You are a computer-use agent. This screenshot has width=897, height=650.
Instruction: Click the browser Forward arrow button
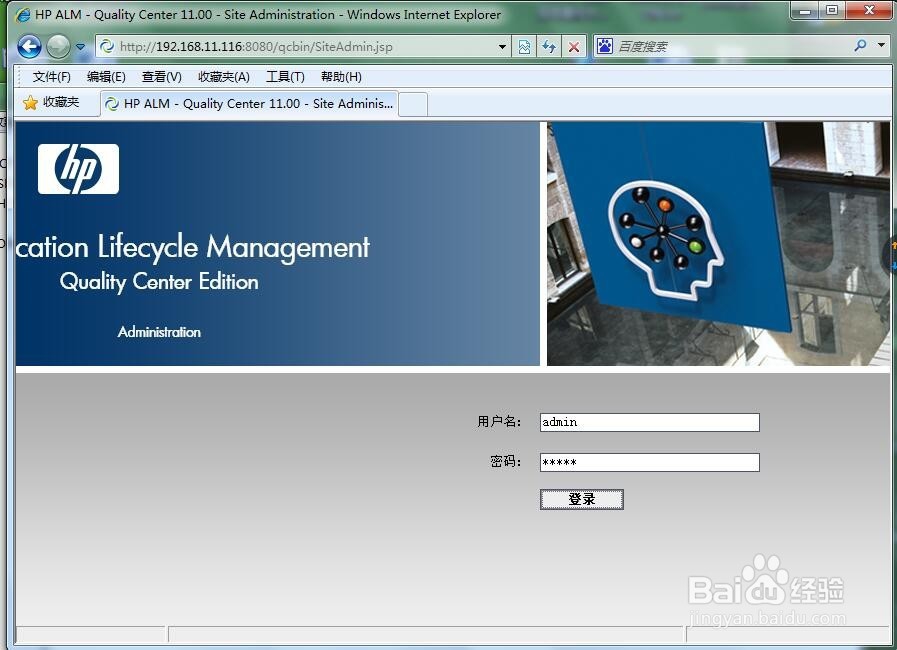coord(58,46)
